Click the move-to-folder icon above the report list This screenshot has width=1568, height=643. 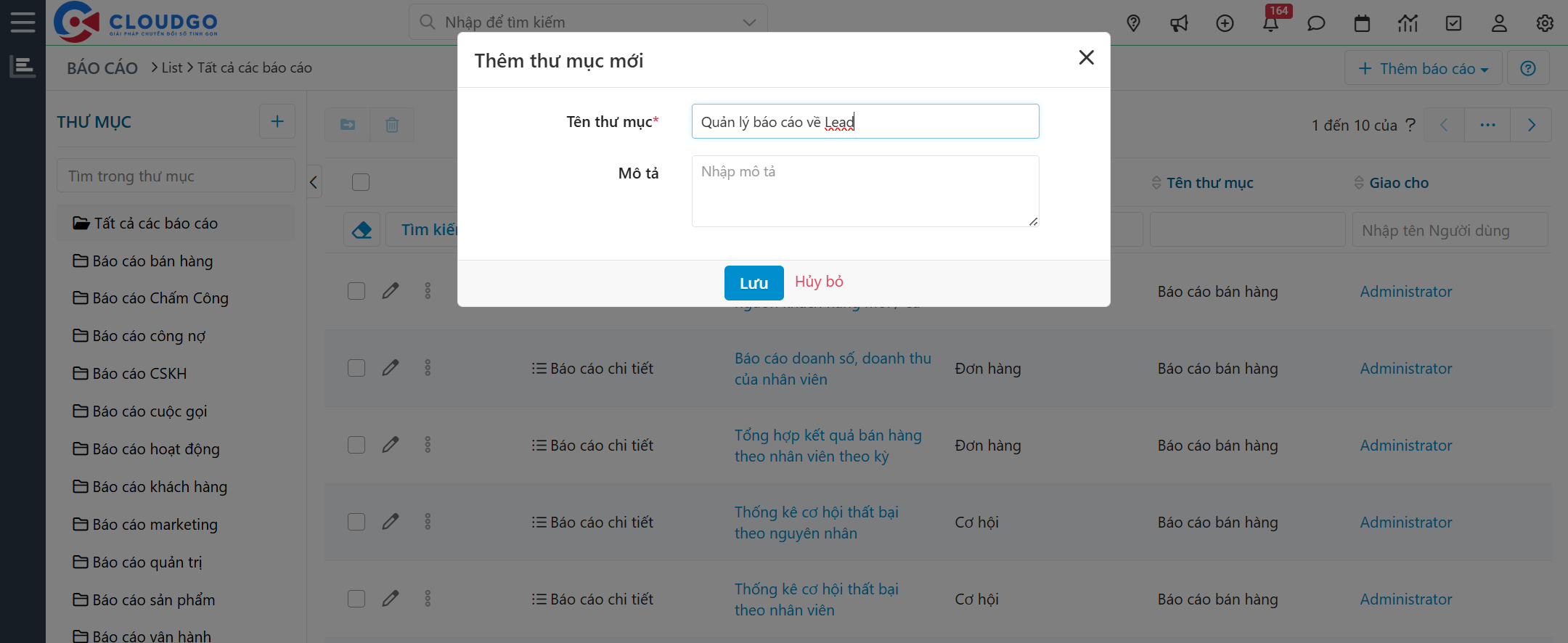[347, 125]
